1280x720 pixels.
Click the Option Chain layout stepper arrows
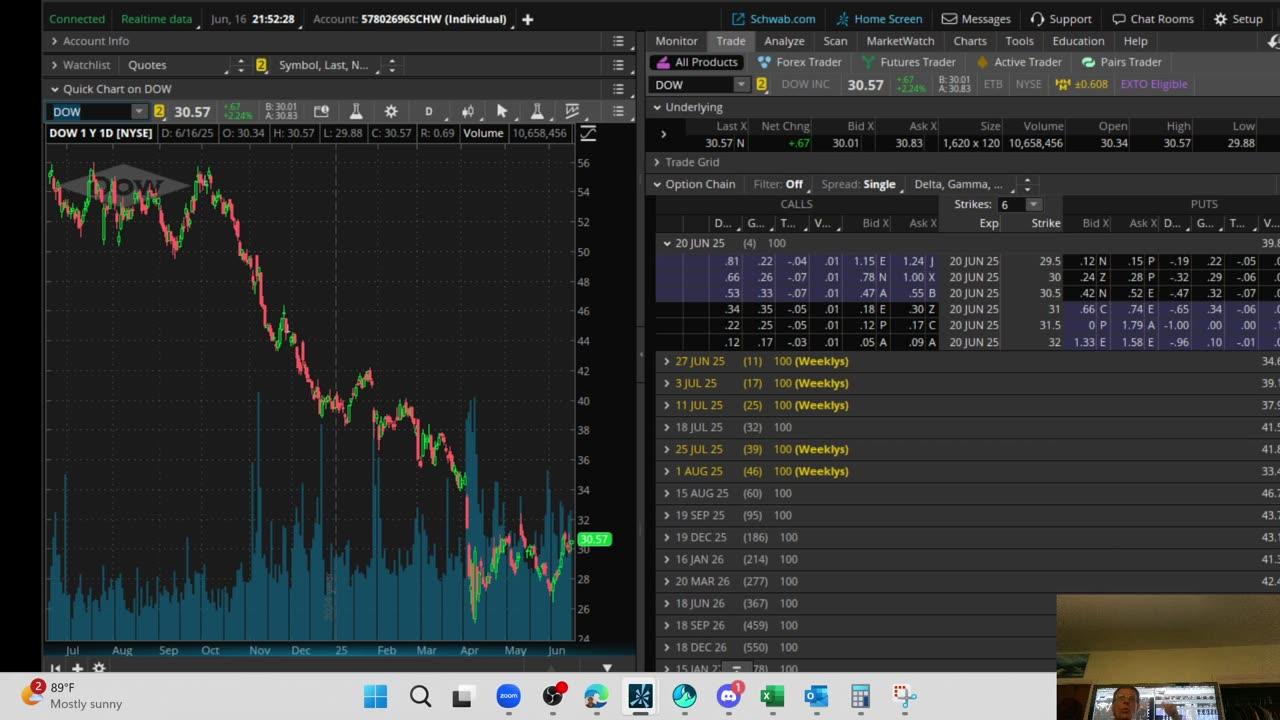pyautogui.click(x=1027, y=184)
